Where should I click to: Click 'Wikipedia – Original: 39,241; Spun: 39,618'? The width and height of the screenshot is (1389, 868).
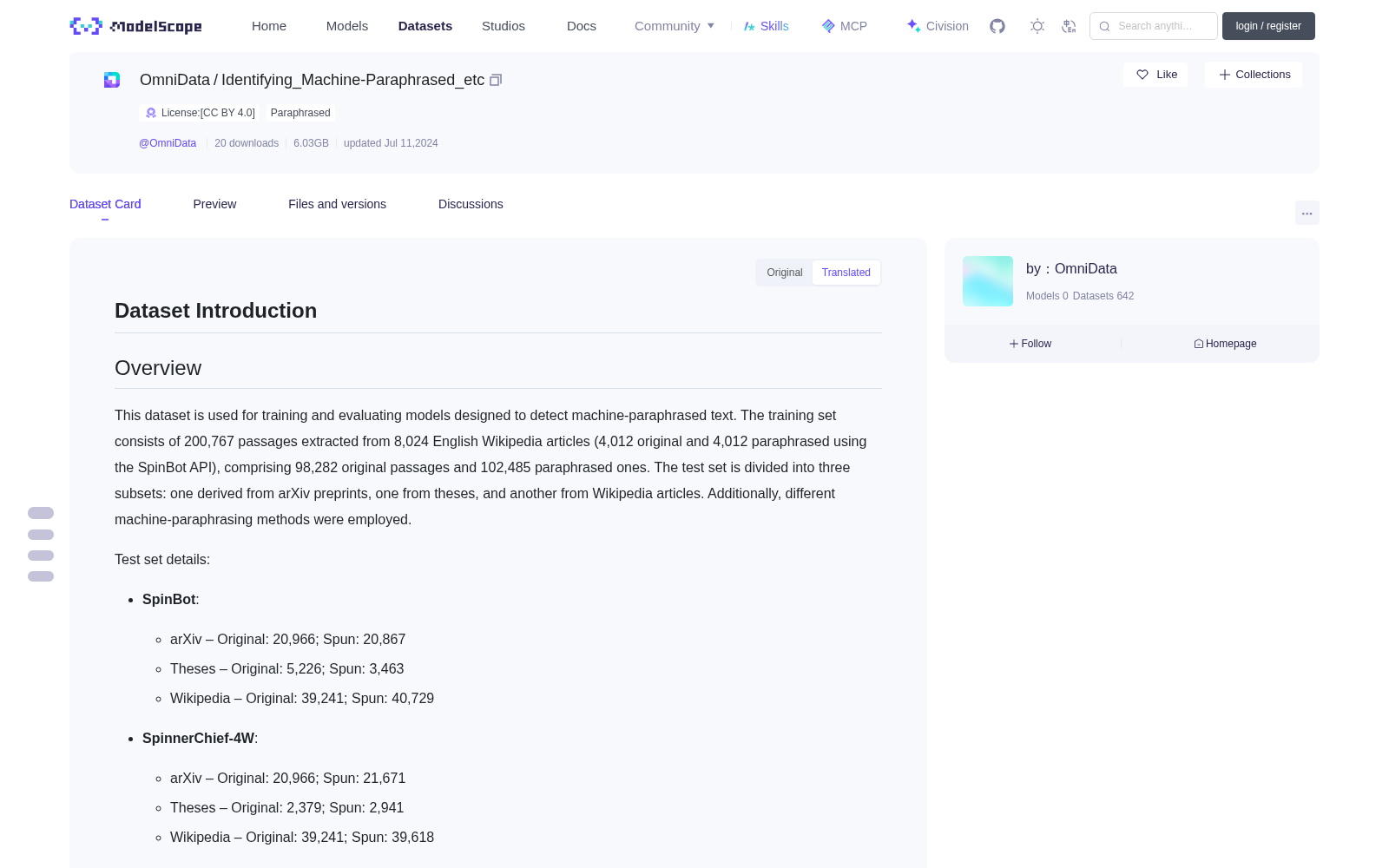click(302, 838)
